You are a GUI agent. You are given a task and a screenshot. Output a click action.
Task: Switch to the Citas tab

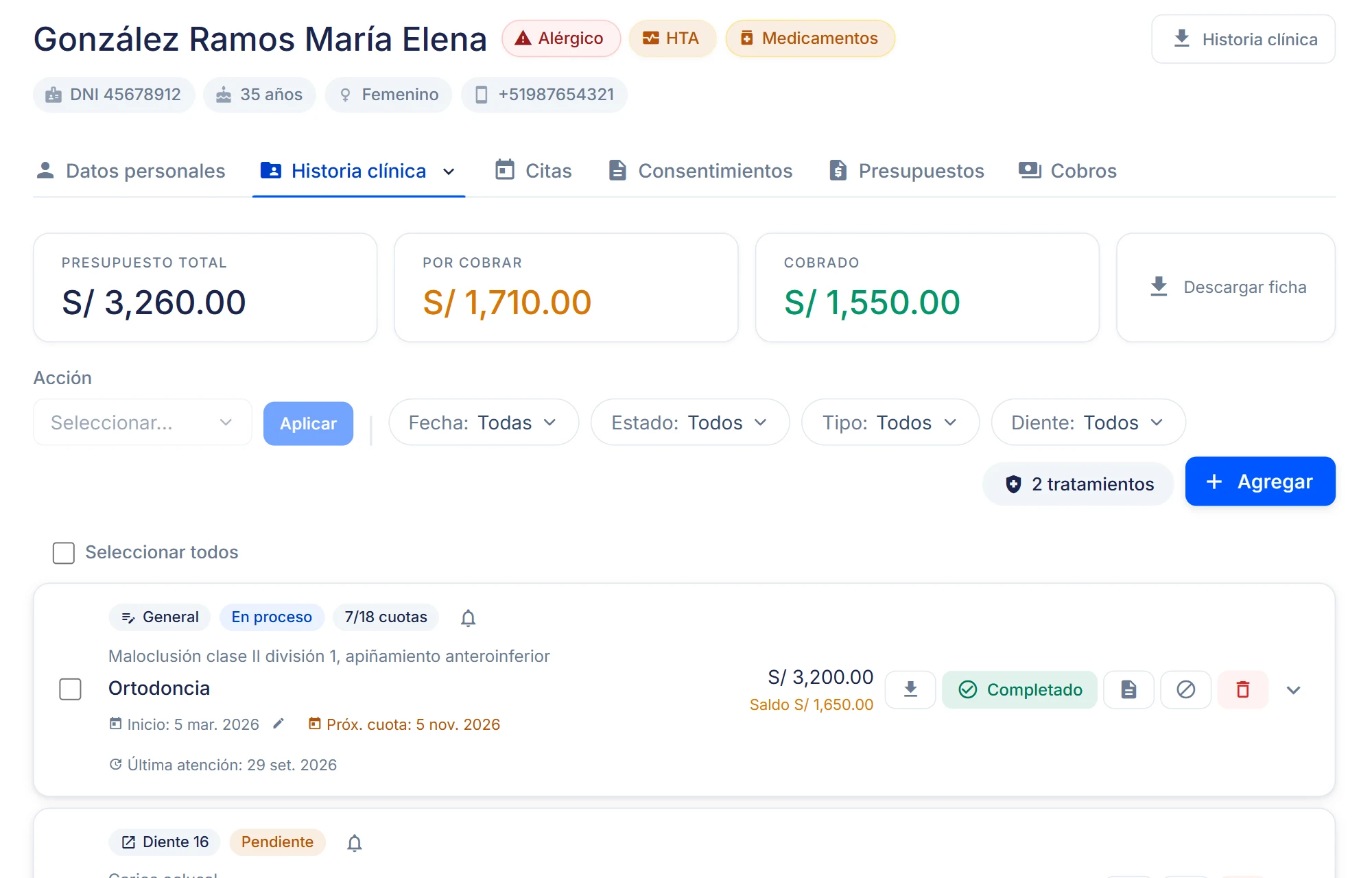click(534, 171)
